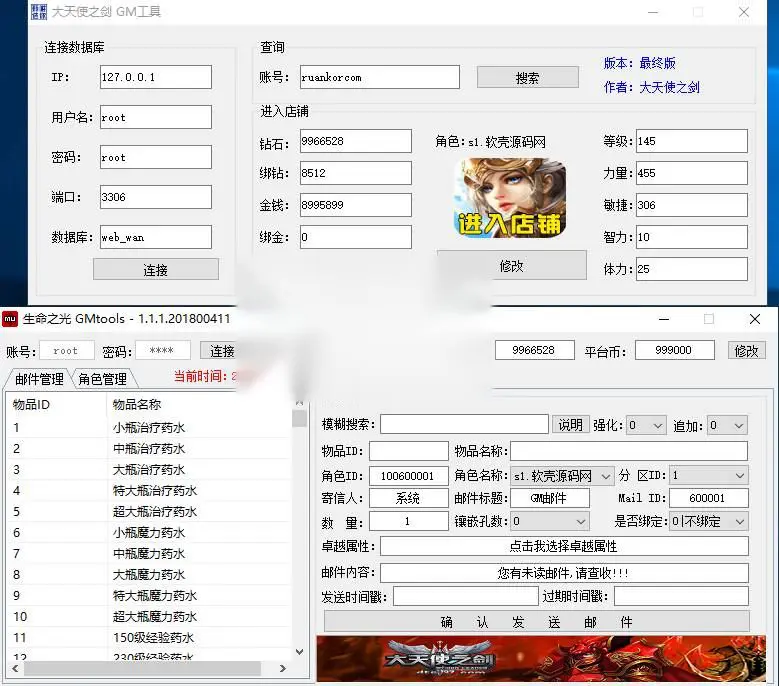Click the 钻石 input field
The height and width of the screenshot is (686, 779).
356,141
